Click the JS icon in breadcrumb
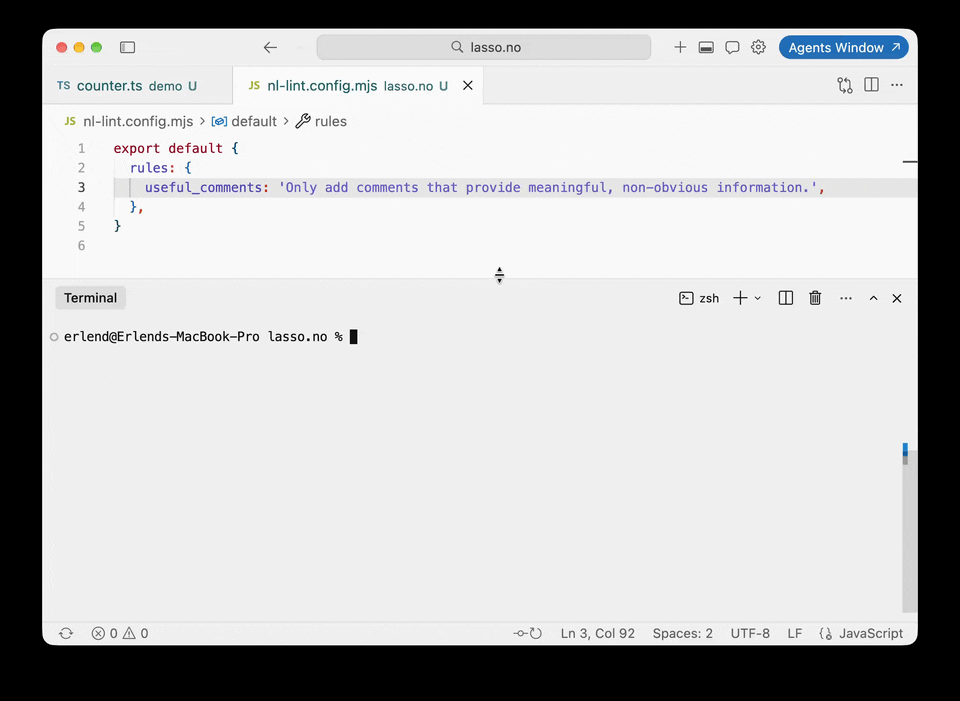This screenshot has height=701, width=960. tap(70, 121)
